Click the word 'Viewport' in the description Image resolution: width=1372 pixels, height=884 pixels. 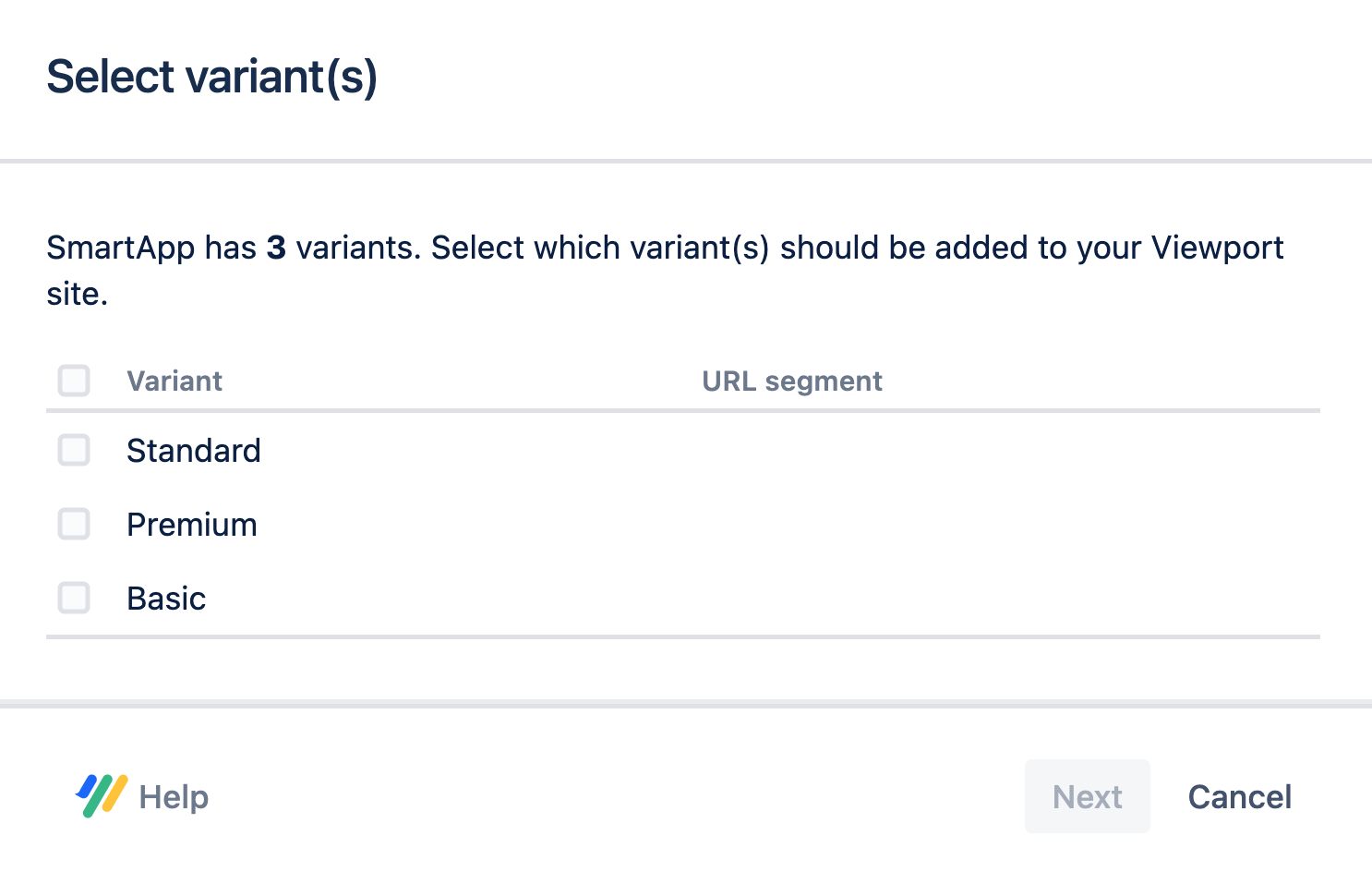click(1217, 248)
